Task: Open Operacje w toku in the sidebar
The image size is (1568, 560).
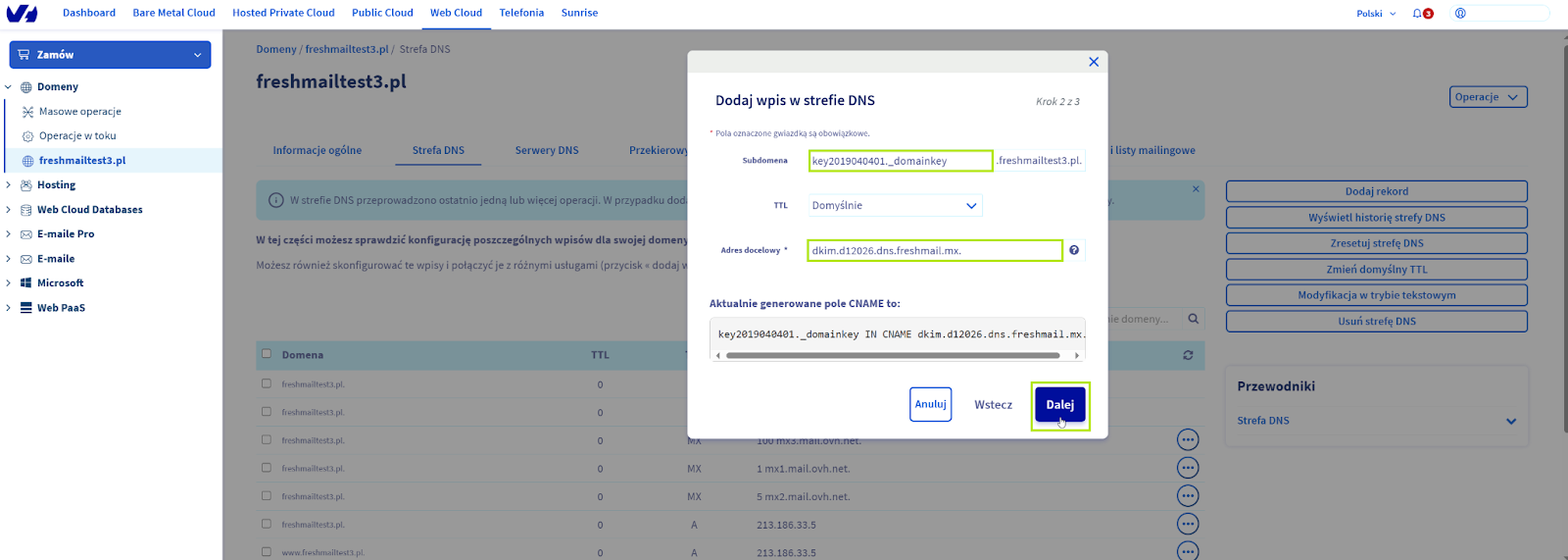Action: coord(77,136)
